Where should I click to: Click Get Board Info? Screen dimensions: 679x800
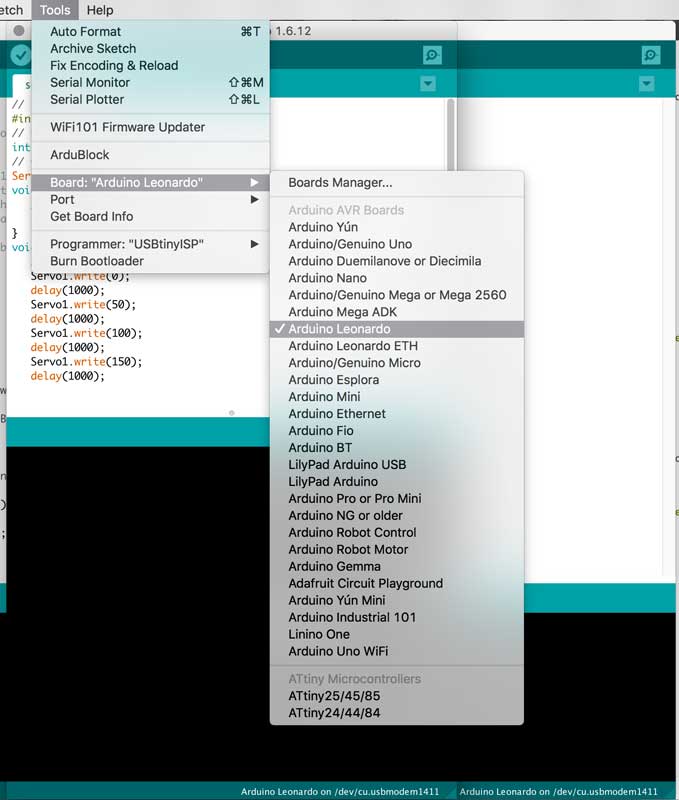[150, 216]
